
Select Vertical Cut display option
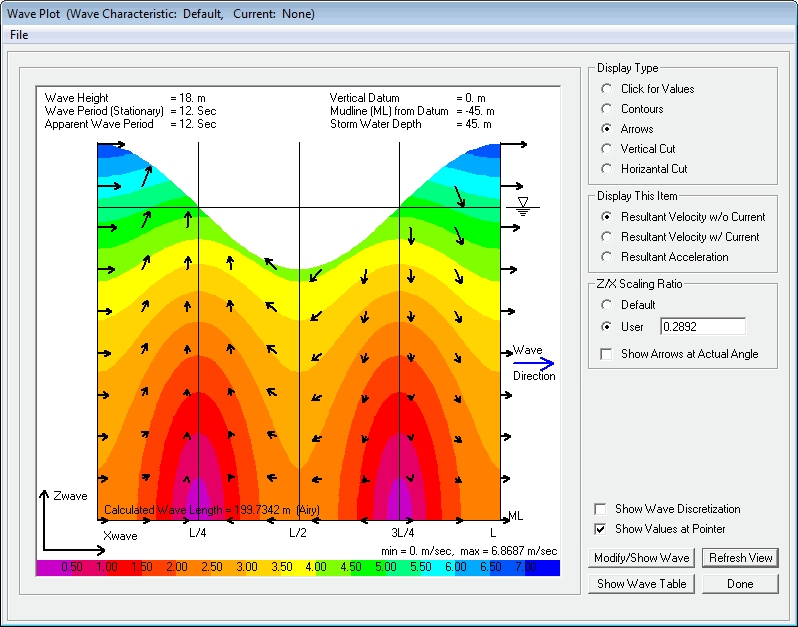606,149
